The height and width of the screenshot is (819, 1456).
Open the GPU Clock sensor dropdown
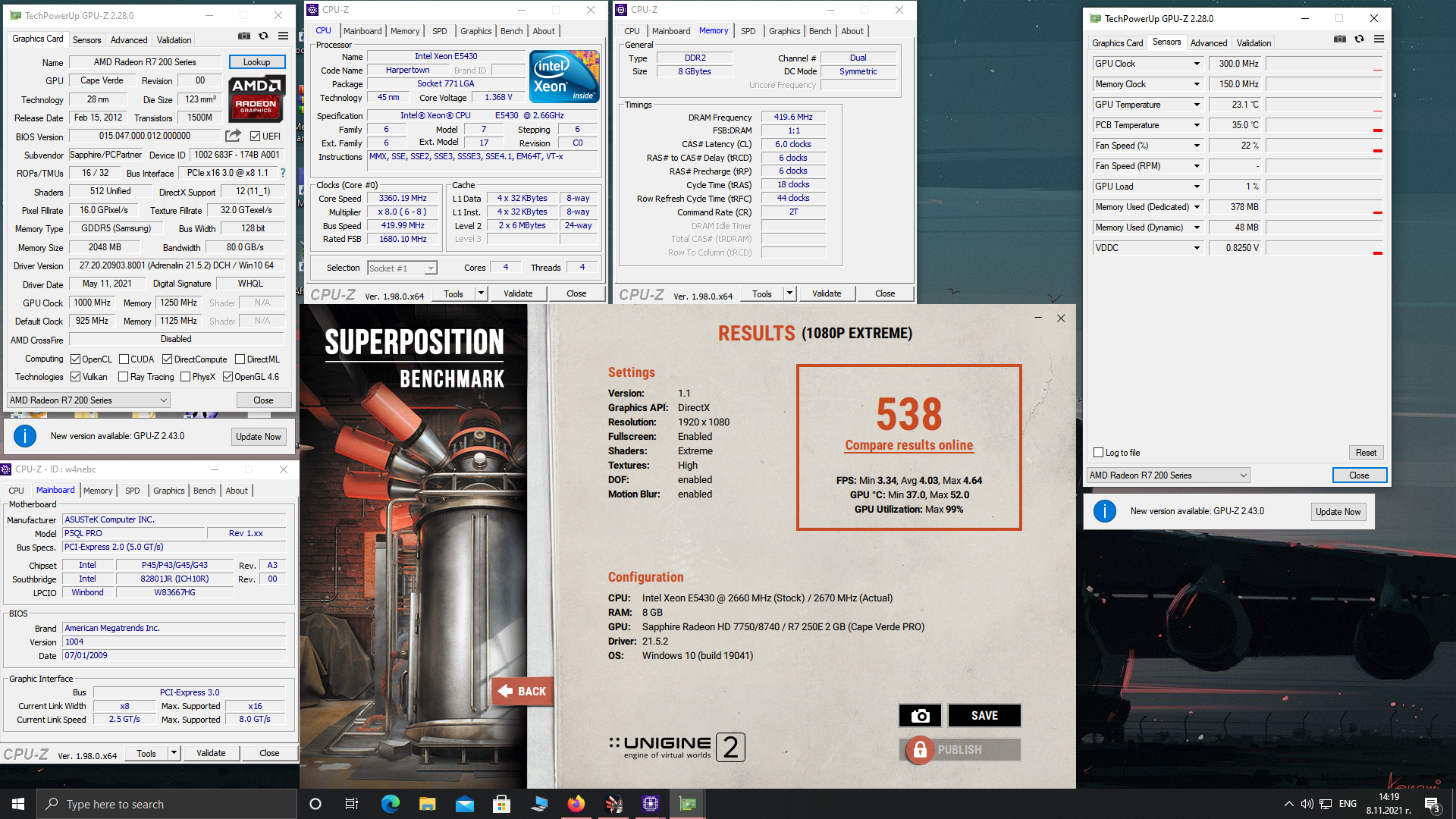[x=1197, y=64]
